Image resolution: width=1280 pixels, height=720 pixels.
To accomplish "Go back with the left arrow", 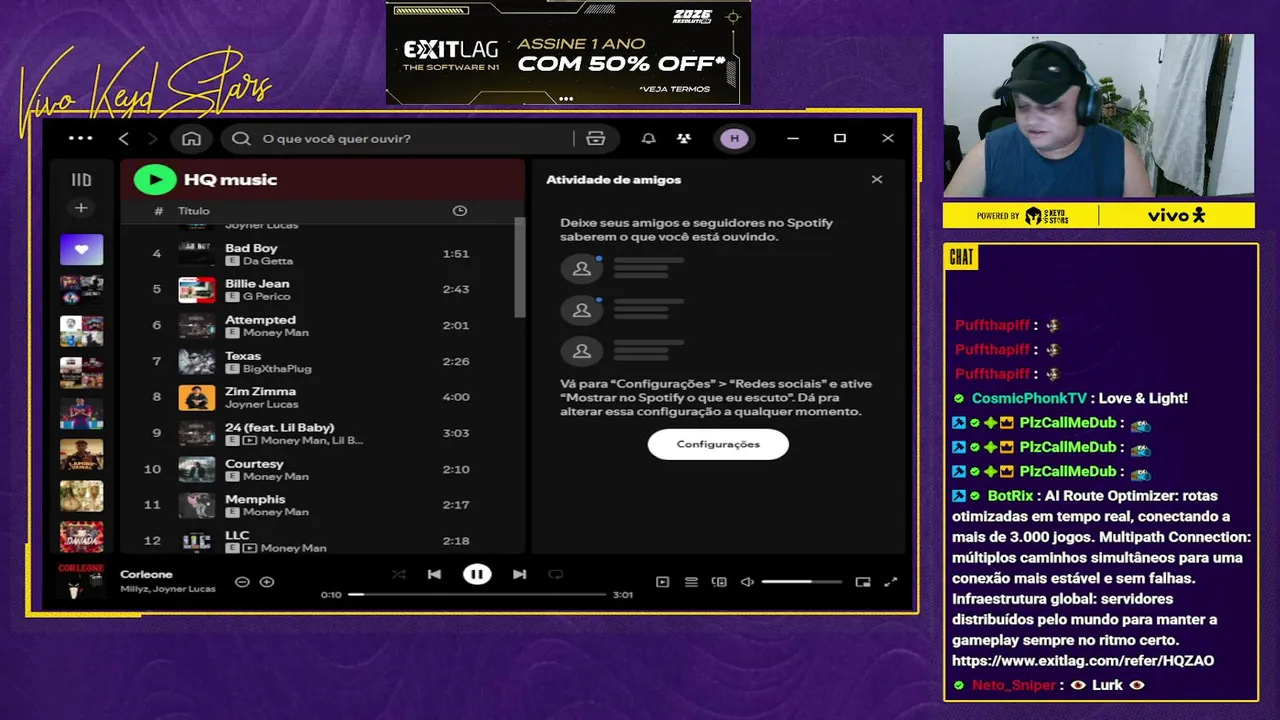I will point(124,138).
